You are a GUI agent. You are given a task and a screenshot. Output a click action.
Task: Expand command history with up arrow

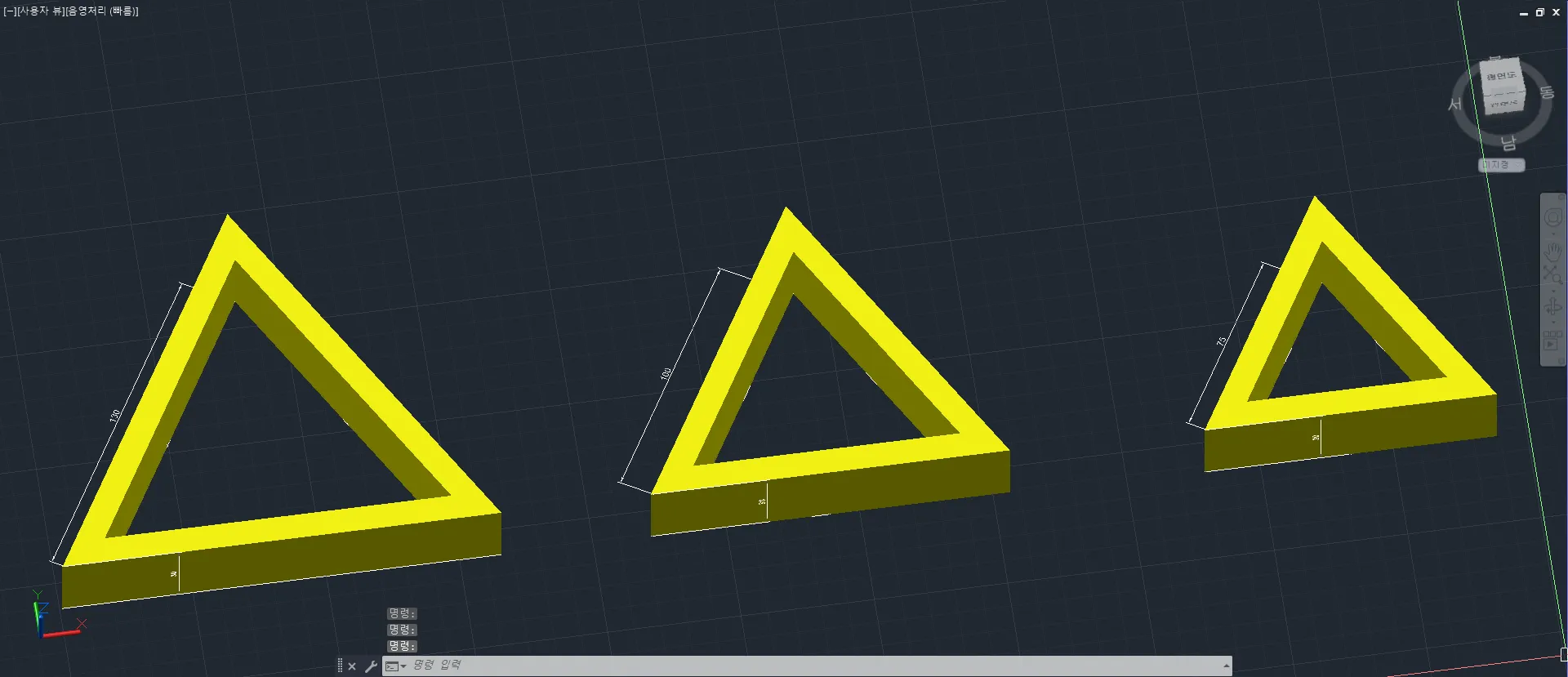[1226, 666]
